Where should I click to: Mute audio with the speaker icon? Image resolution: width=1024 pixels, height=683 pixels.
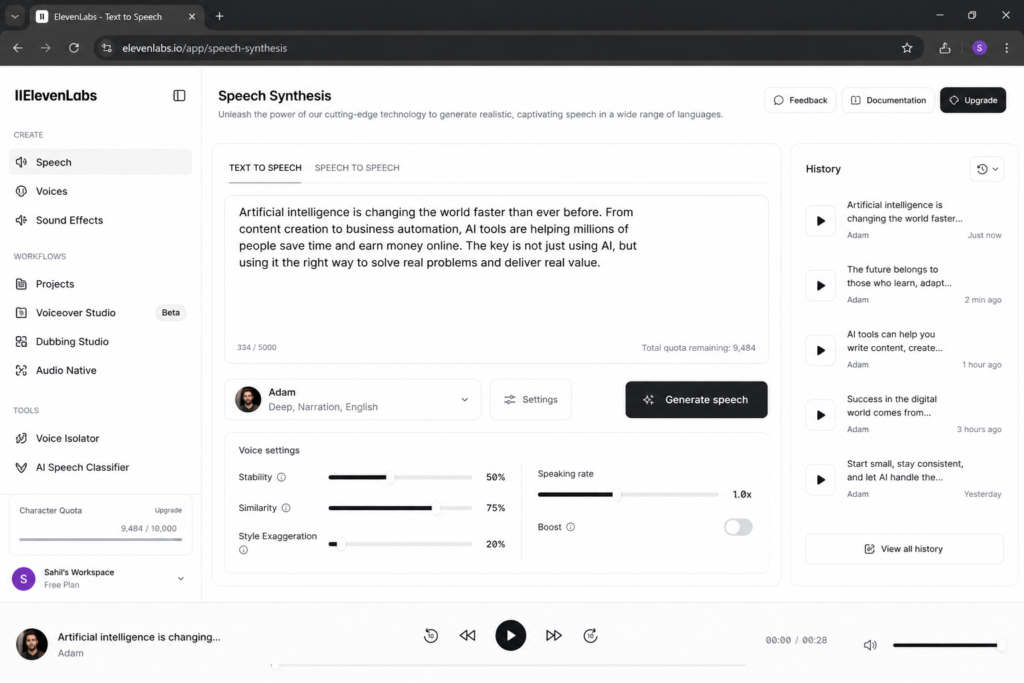[x=870, y=645]
